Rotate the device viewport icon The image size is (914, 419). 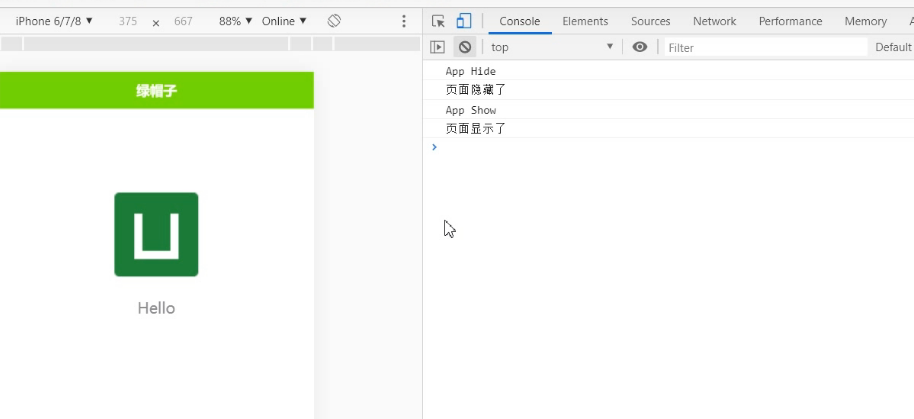tap(334, 21)
